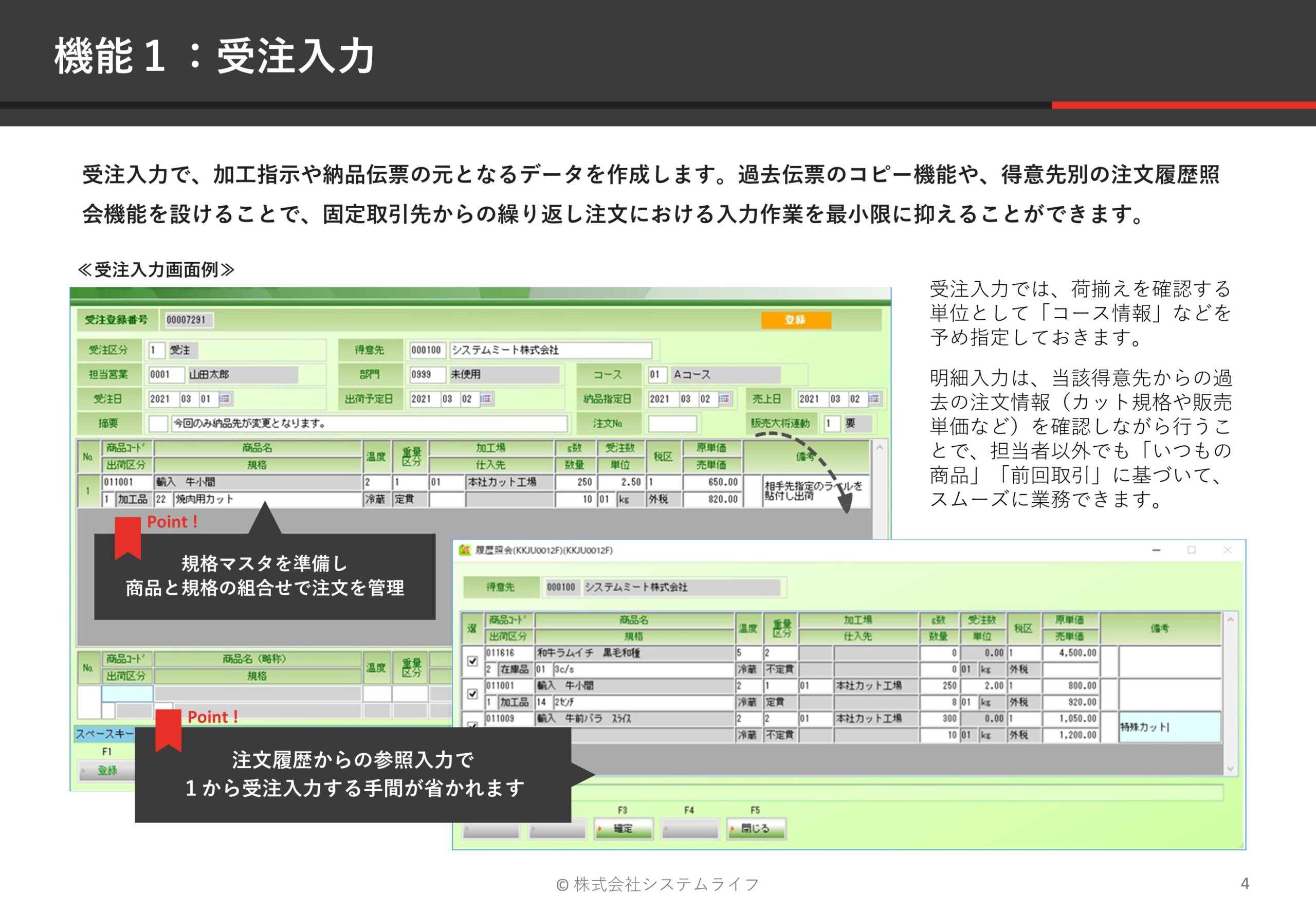Click the 部門 name 未使用
Image resolution: width=1316 pixels, height=911 pixels.
[504, 374]
